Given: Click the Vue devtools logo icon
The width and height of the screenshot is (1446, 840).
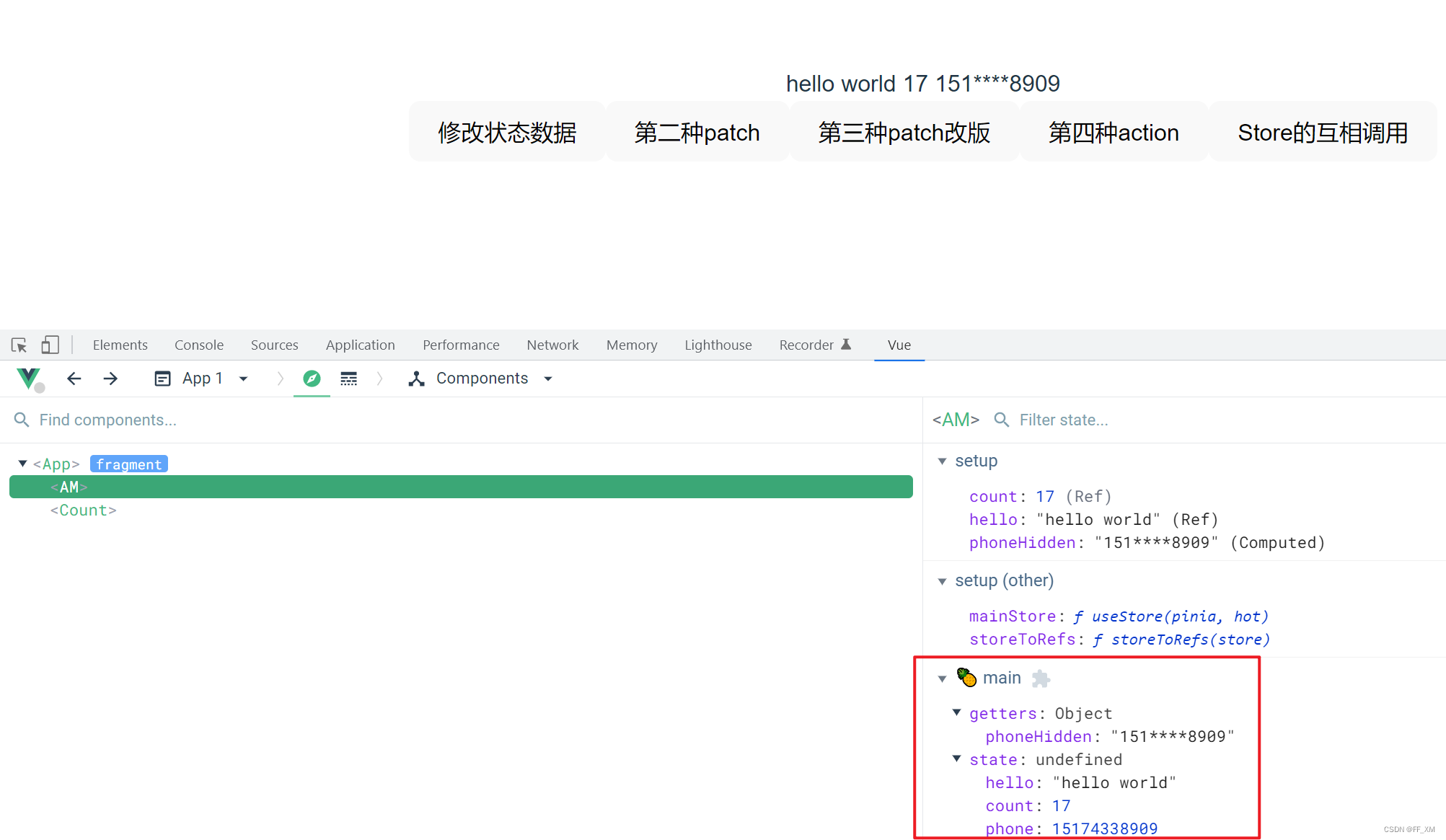Looking at the screenshot, I should click(x=29, y=378).
